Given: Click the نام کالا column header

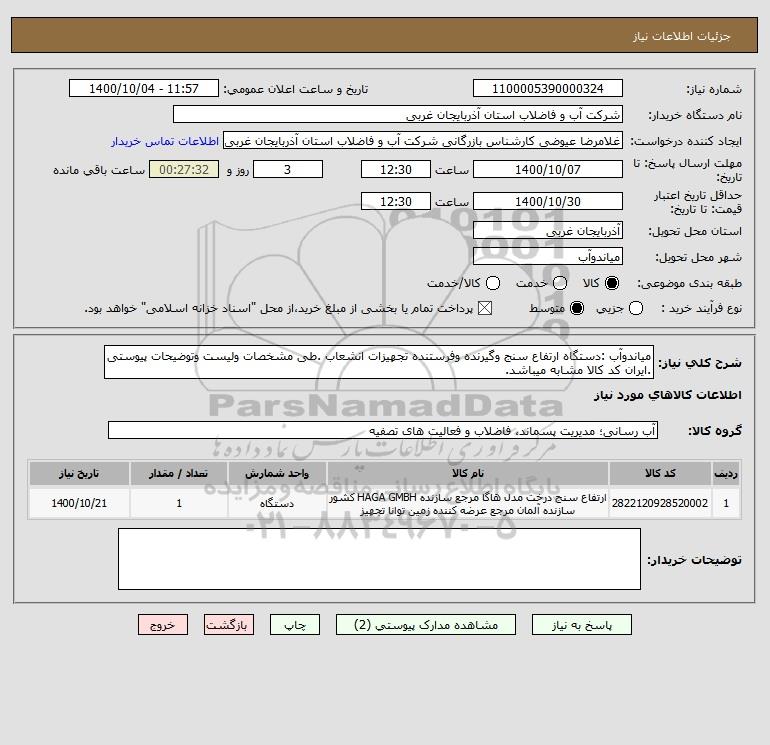Looking at the screenshot, I should (468, 473).
